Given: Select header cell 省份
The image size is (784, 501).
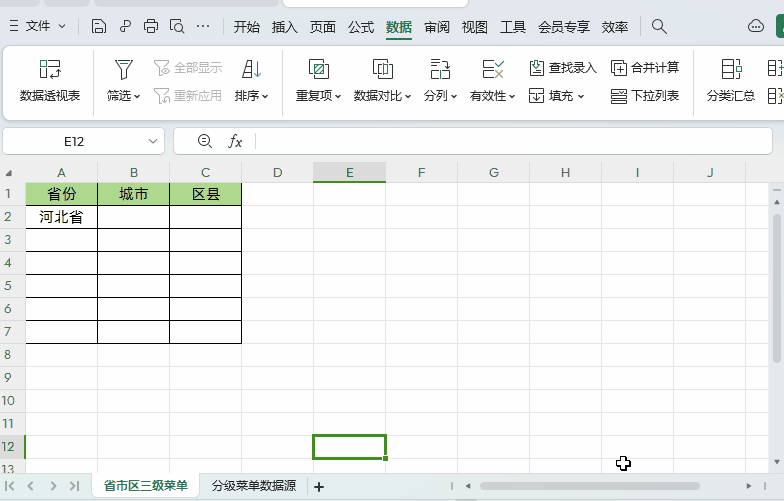Looking at the screenshot, I should click(61, 194).
